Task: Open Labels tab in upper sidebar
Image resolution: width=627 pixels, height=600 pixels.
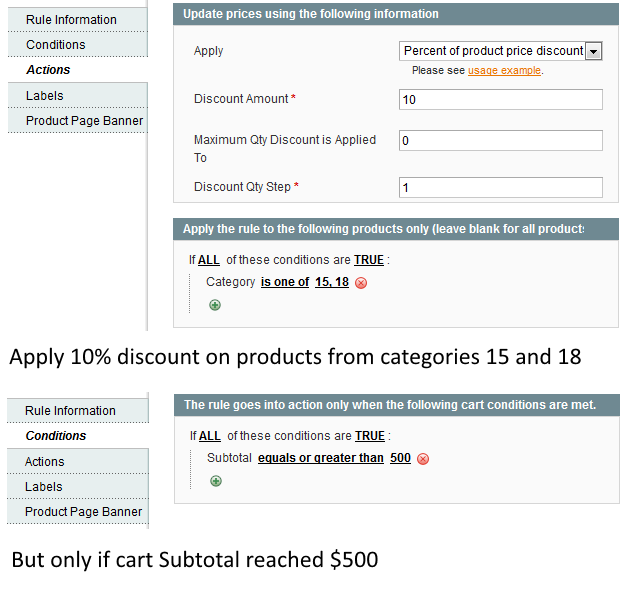Action: [45, 96]
